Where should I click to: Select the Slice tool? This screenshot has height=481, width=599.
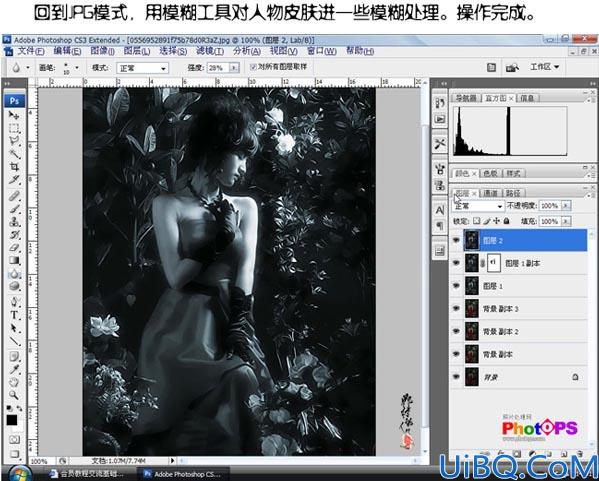click(x=14, y=180)
